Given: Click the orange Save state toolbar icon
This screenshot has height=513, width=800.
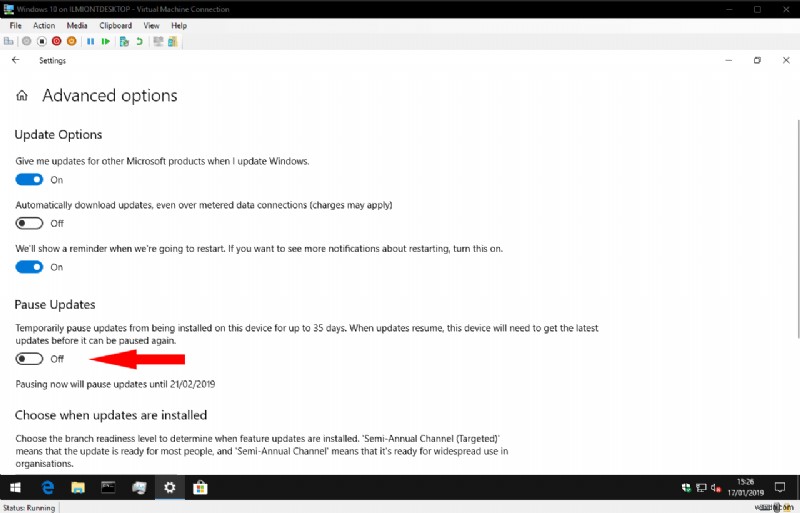Looking at the screenshot, I should pyautogui.click(x=71, y=41).
